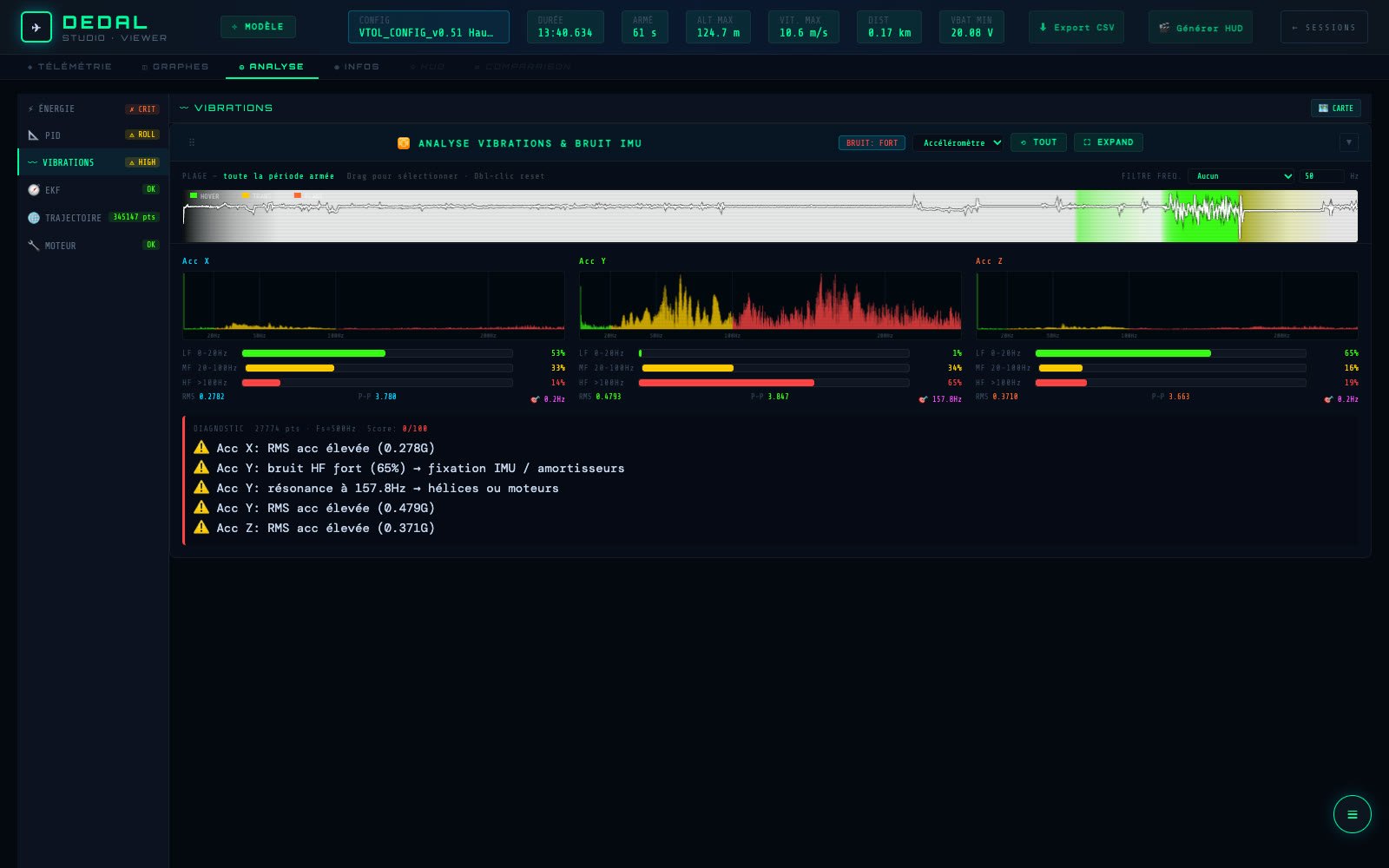Open the Filtre Fréq. Aucun dropdown

1241,176
